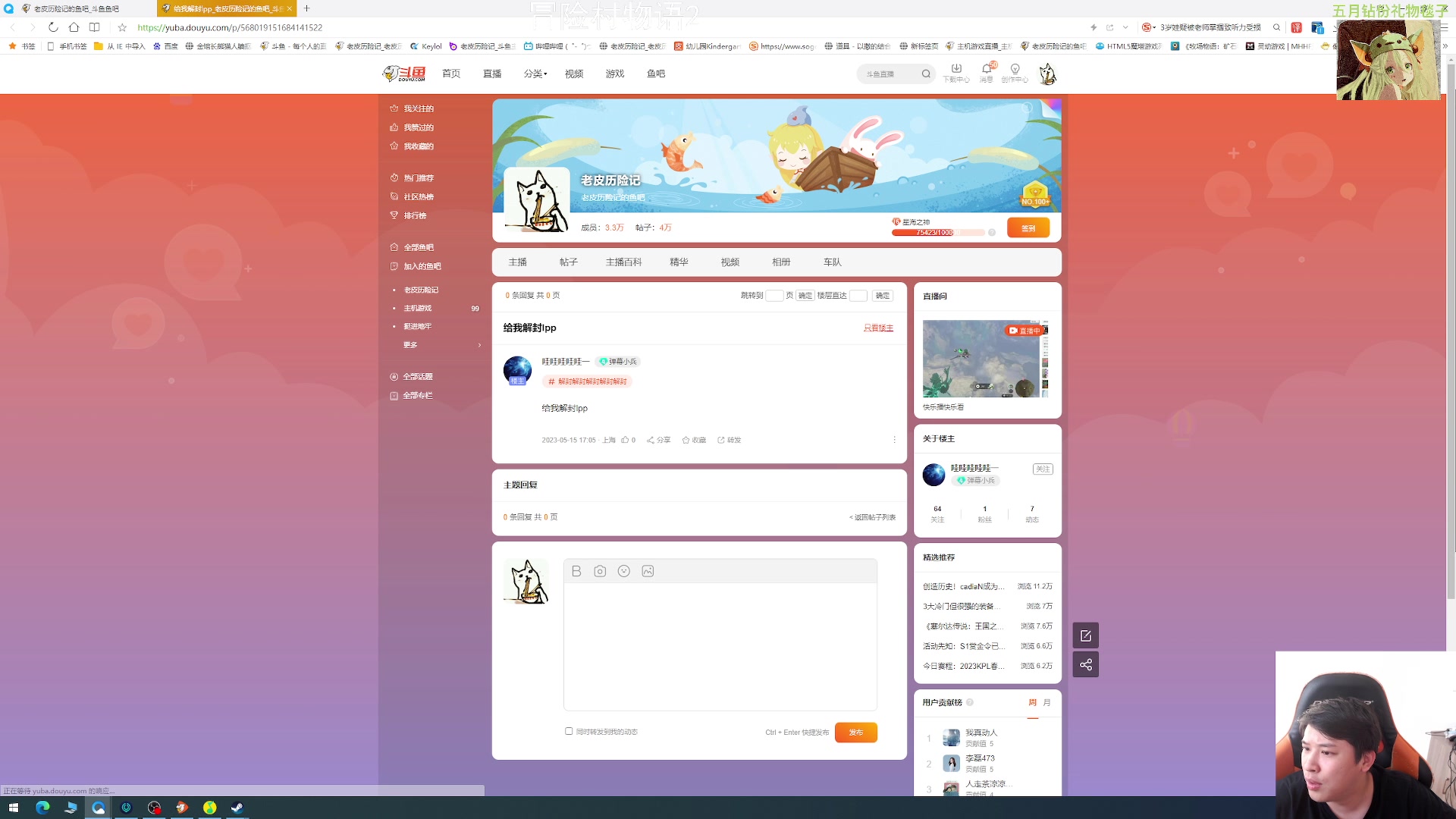Click the orange 发布 publish button

pos(855,732)
